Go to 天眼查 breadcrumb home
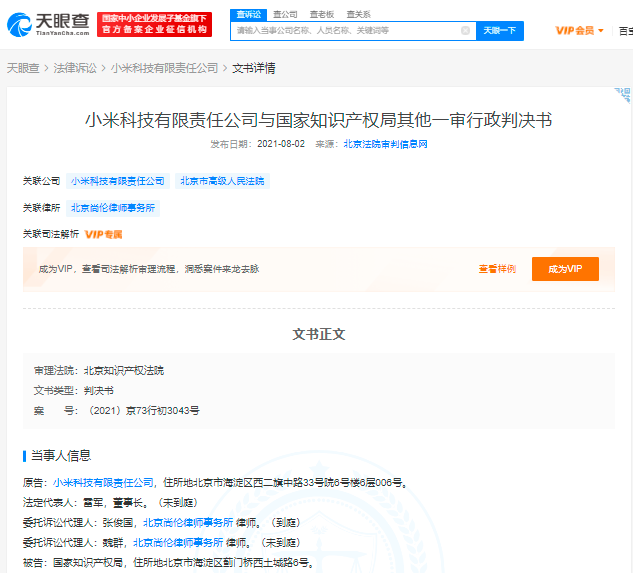 tap(23, 68)
